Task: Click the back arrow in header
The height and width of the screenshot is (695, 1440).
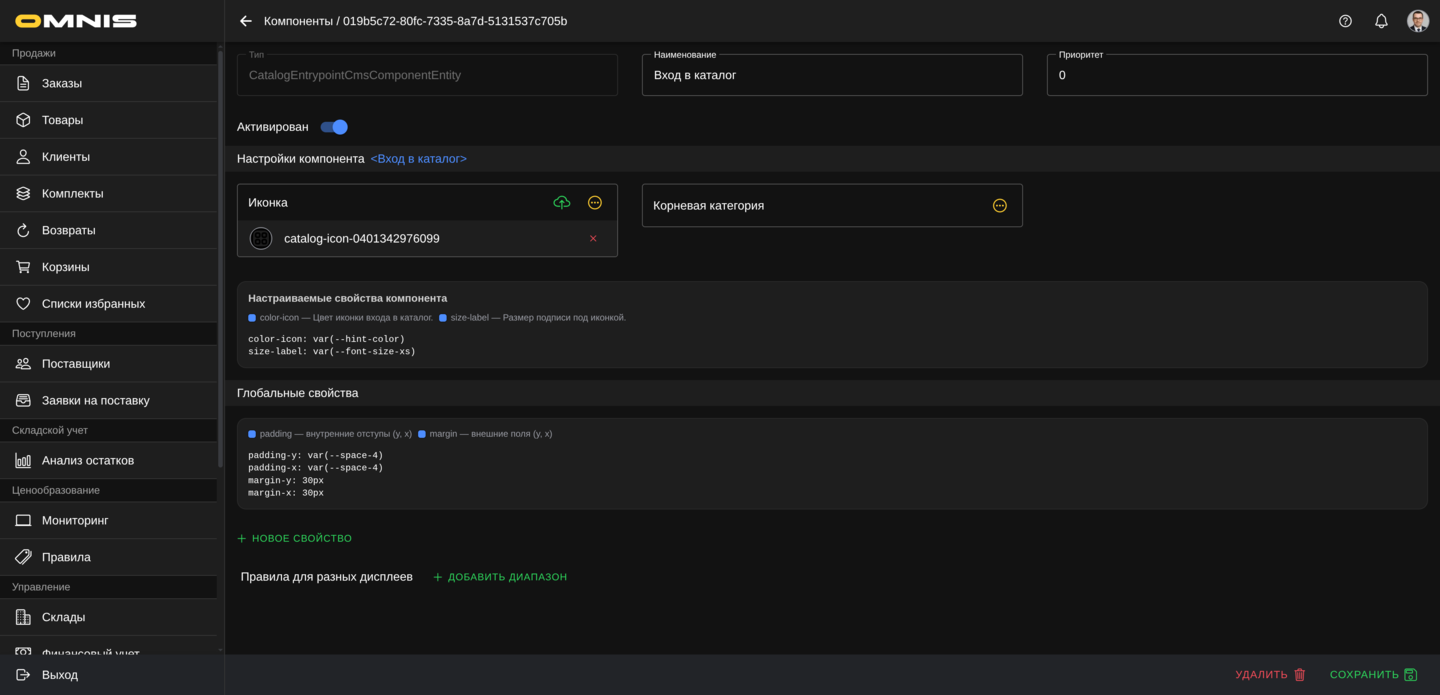Action: coord(246,21)
